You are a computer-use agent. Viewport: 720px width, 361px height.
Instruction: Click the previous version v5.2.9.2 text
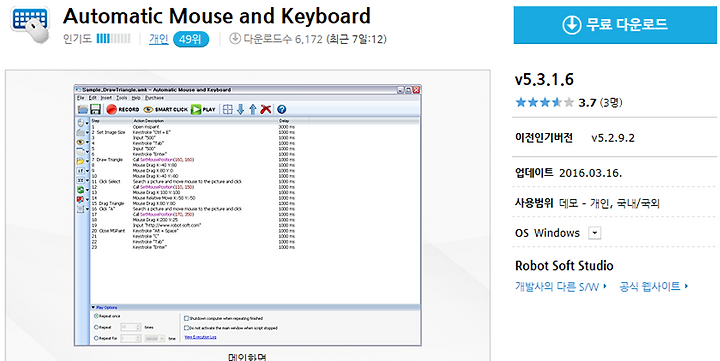(613, 138)
